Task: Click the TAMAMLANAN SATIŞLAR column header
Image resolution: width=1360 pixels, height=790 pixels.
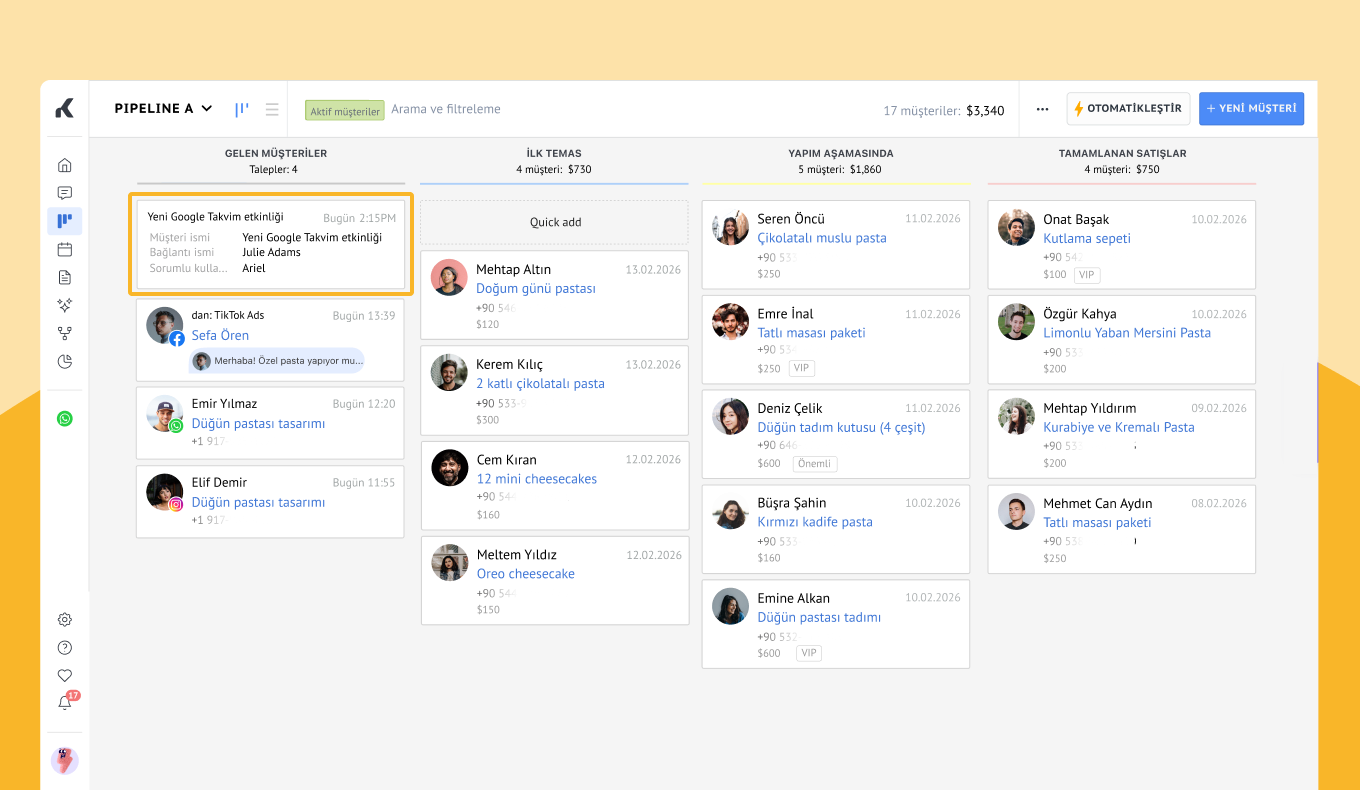Action: (x=1122, y=154)
